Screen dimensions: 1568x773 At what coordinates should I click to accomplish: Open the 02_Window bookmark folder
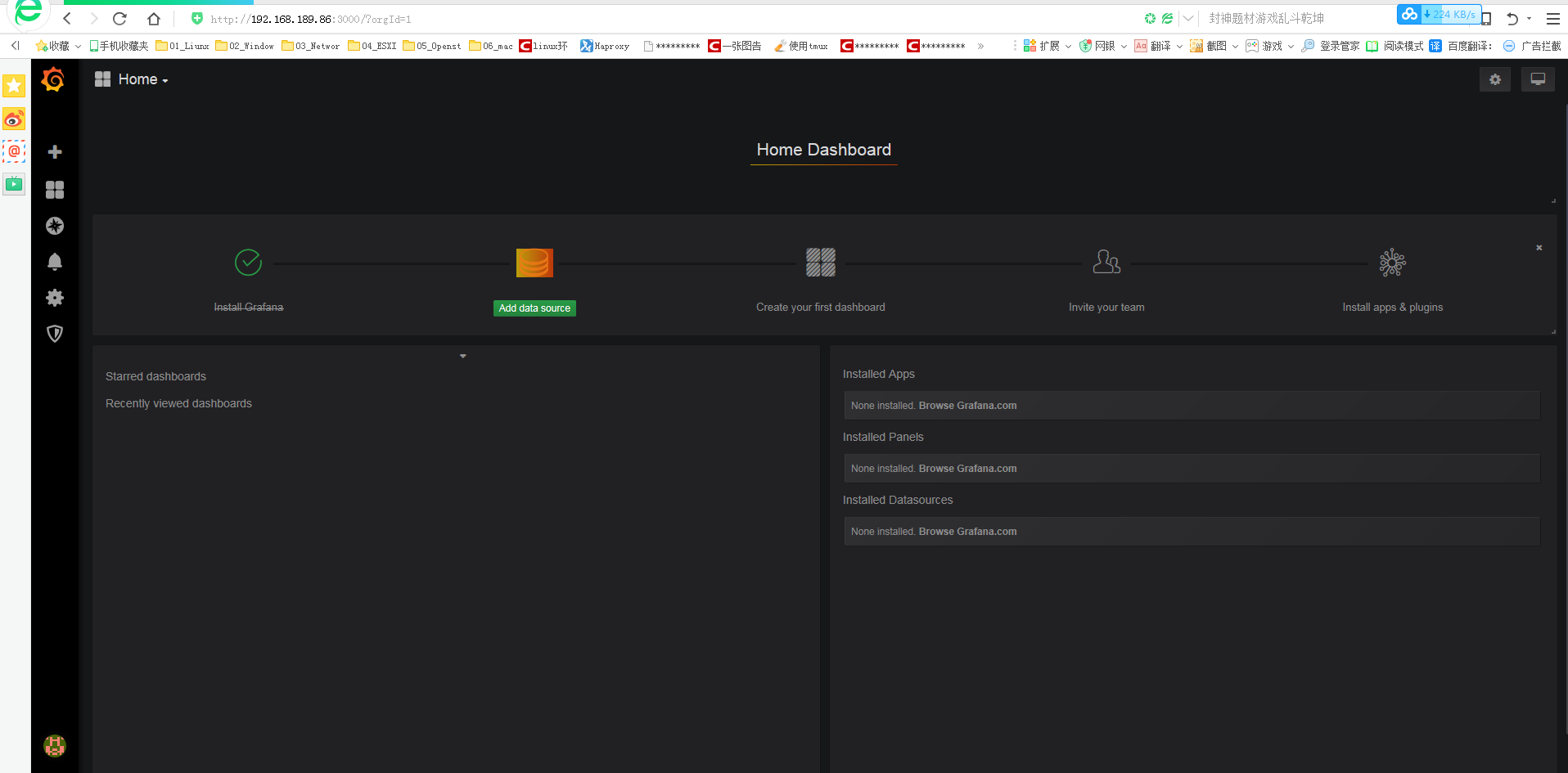245,46
